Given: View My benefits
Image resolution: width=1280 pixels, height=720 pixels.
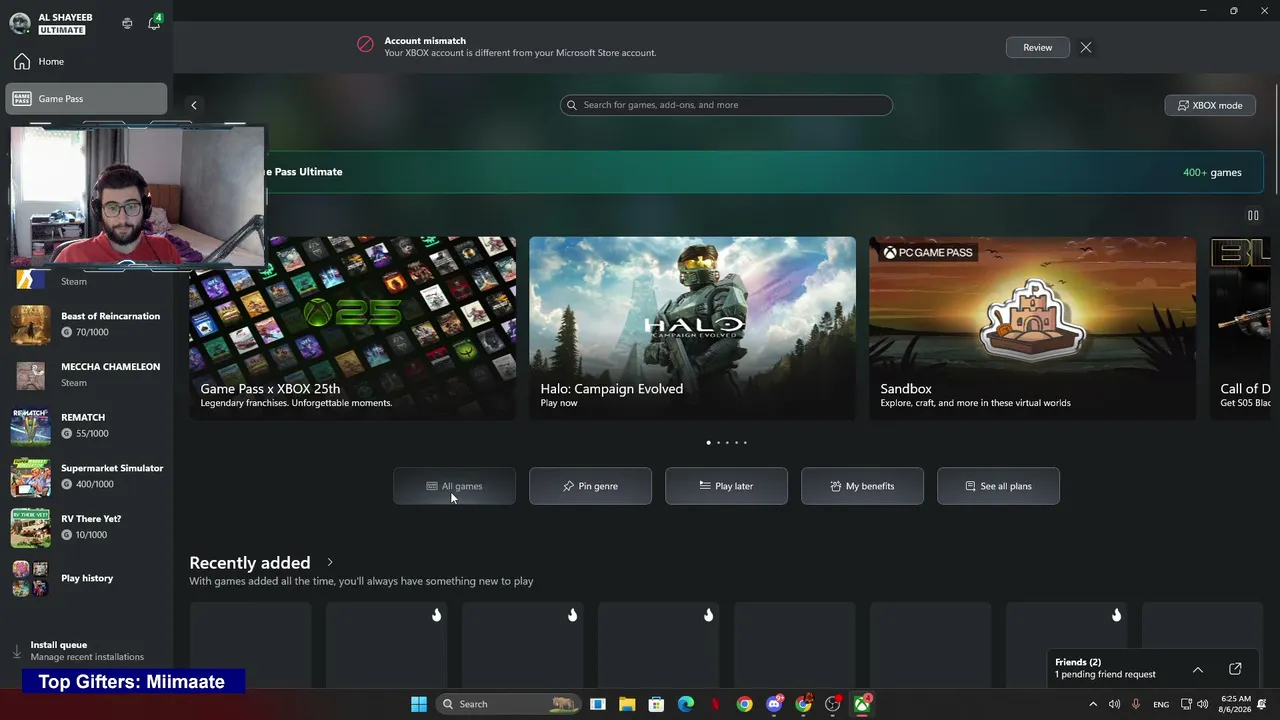Looking at the screenshot, I should [862, 486].
